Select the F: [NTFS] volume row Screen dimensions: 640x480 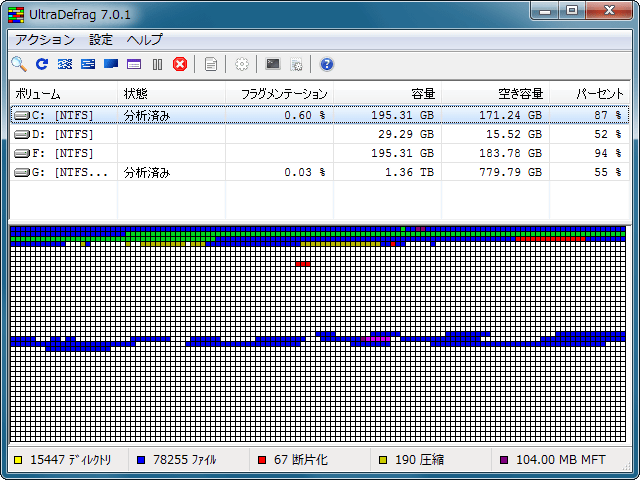[x=320, y=153]
